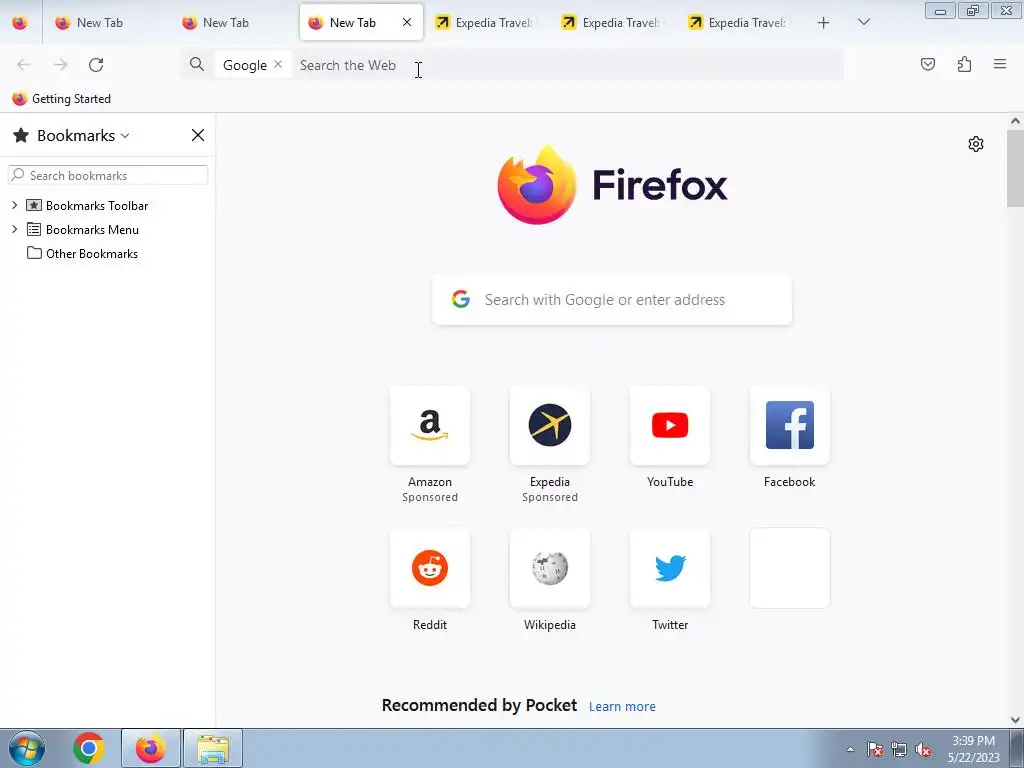Open the new tab personalize gear icon
This screenshot has width=1024, height=768.
click(976, 144)
